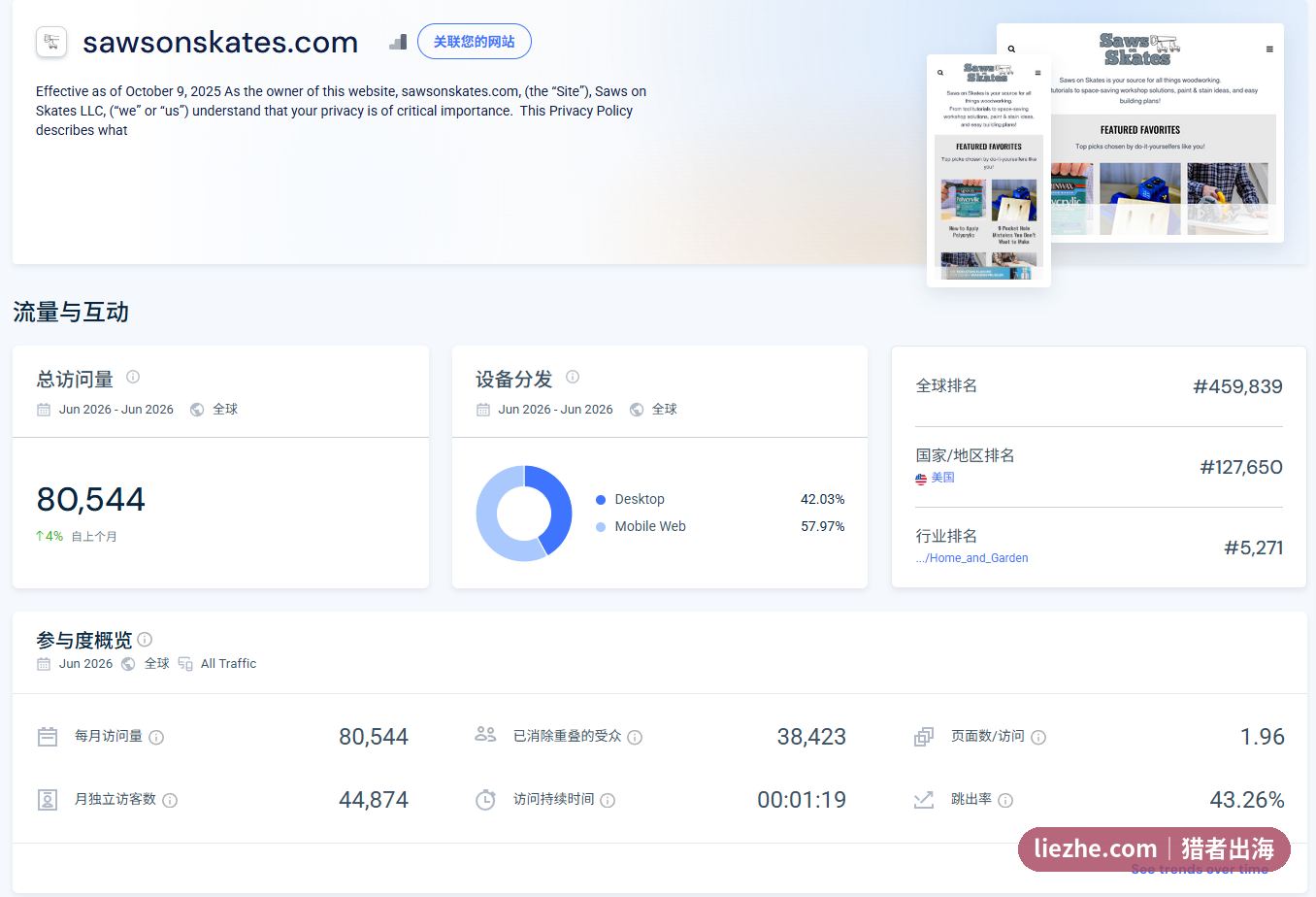1316x897 pixels.
Task: Click the 跳出率 bounce icon
Action: coord(924,800)
